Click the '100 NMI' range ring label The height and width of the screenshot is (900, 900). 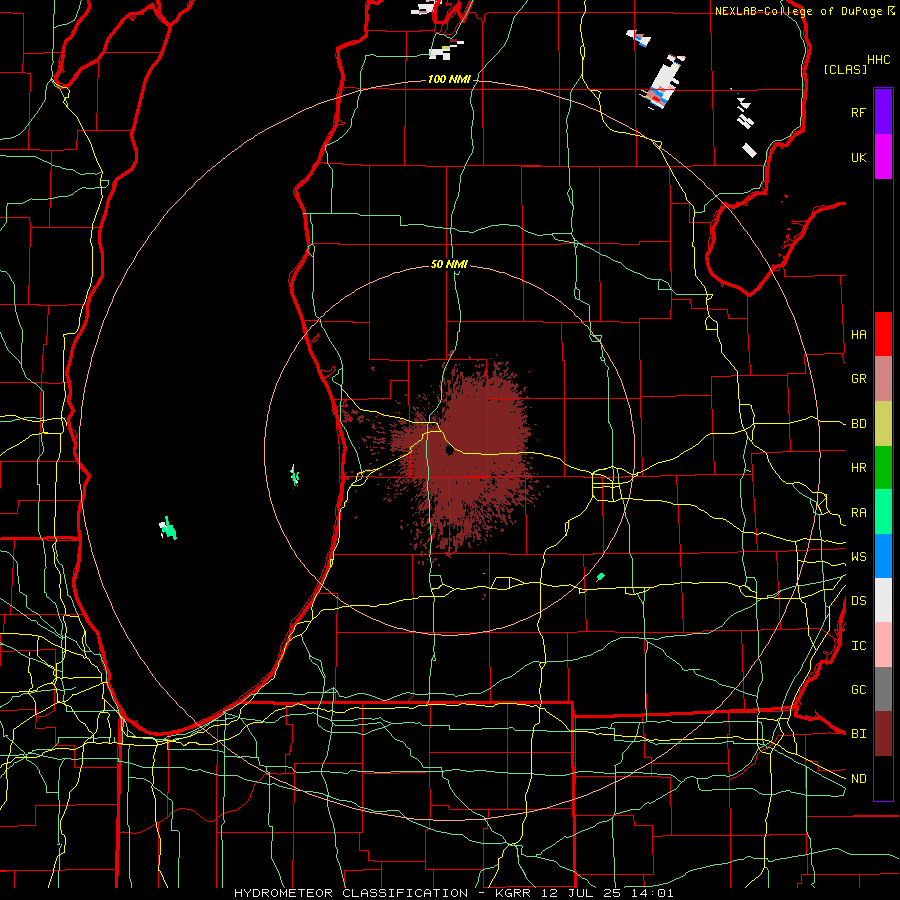[449, 79]
